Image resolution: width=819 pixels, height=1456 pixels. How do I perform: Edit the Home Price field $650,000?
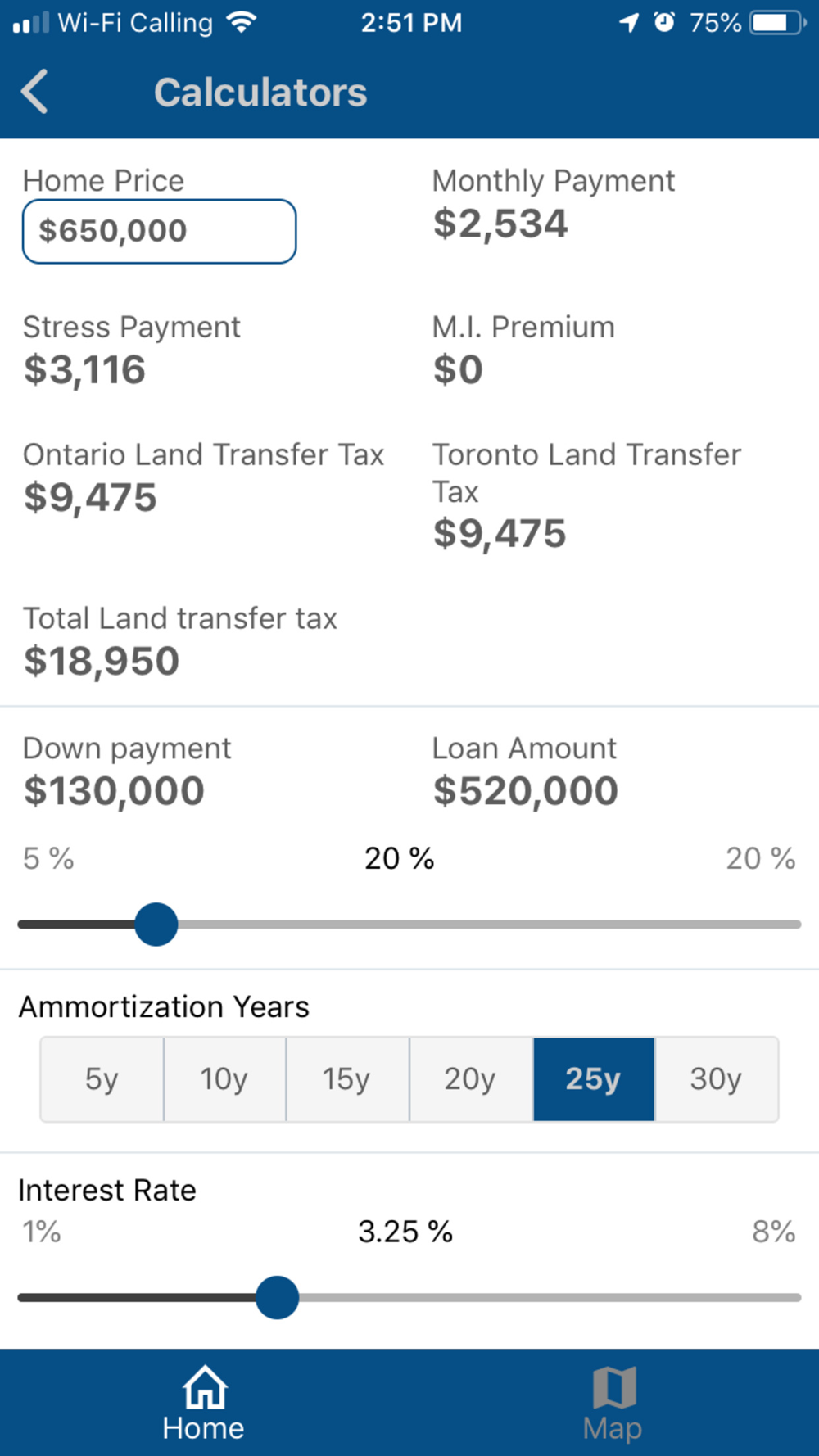159,231
